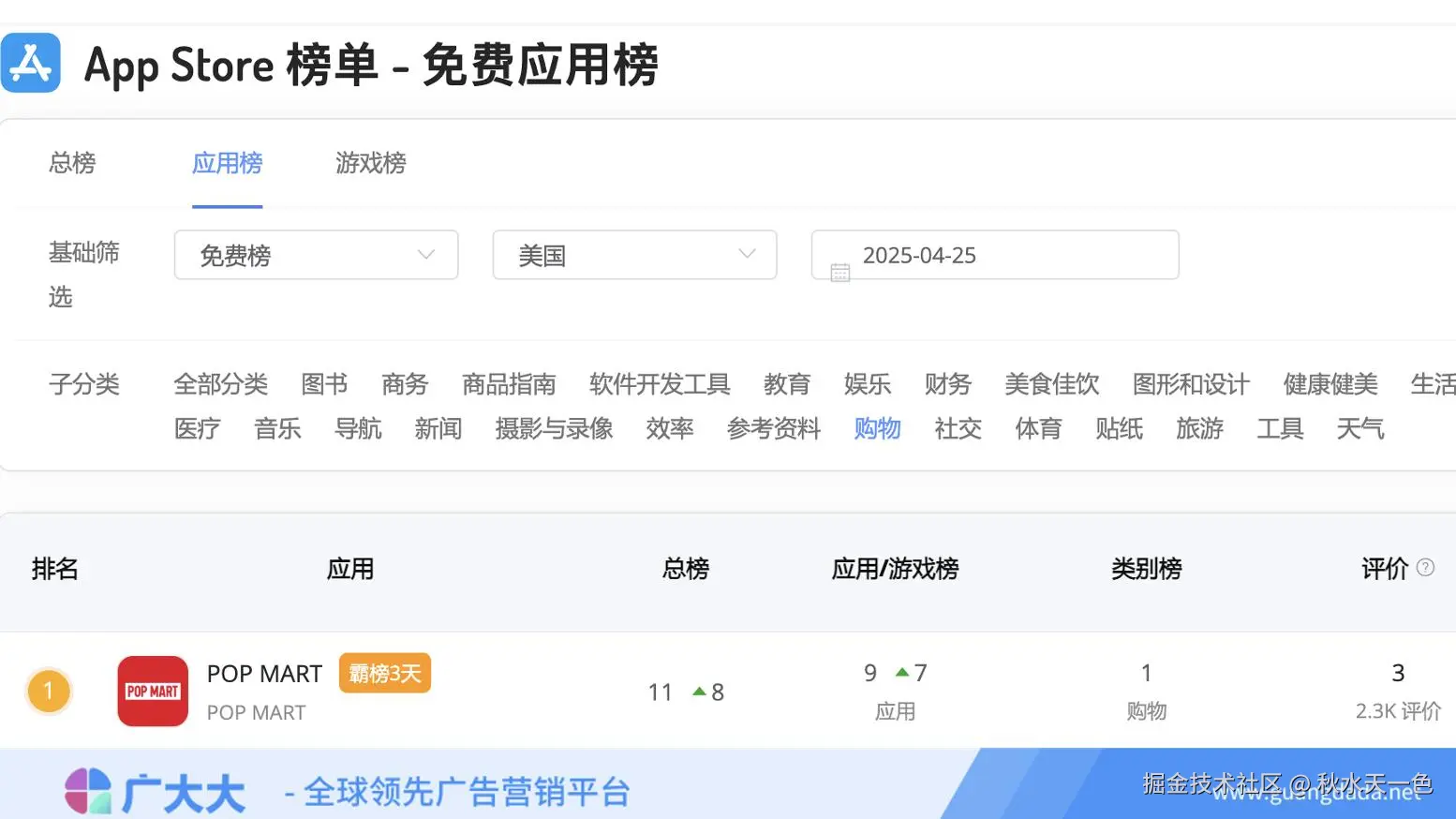Filter by 参考资料 subcategory
The height and width of the screenshot is (819, 1456).
774,429
